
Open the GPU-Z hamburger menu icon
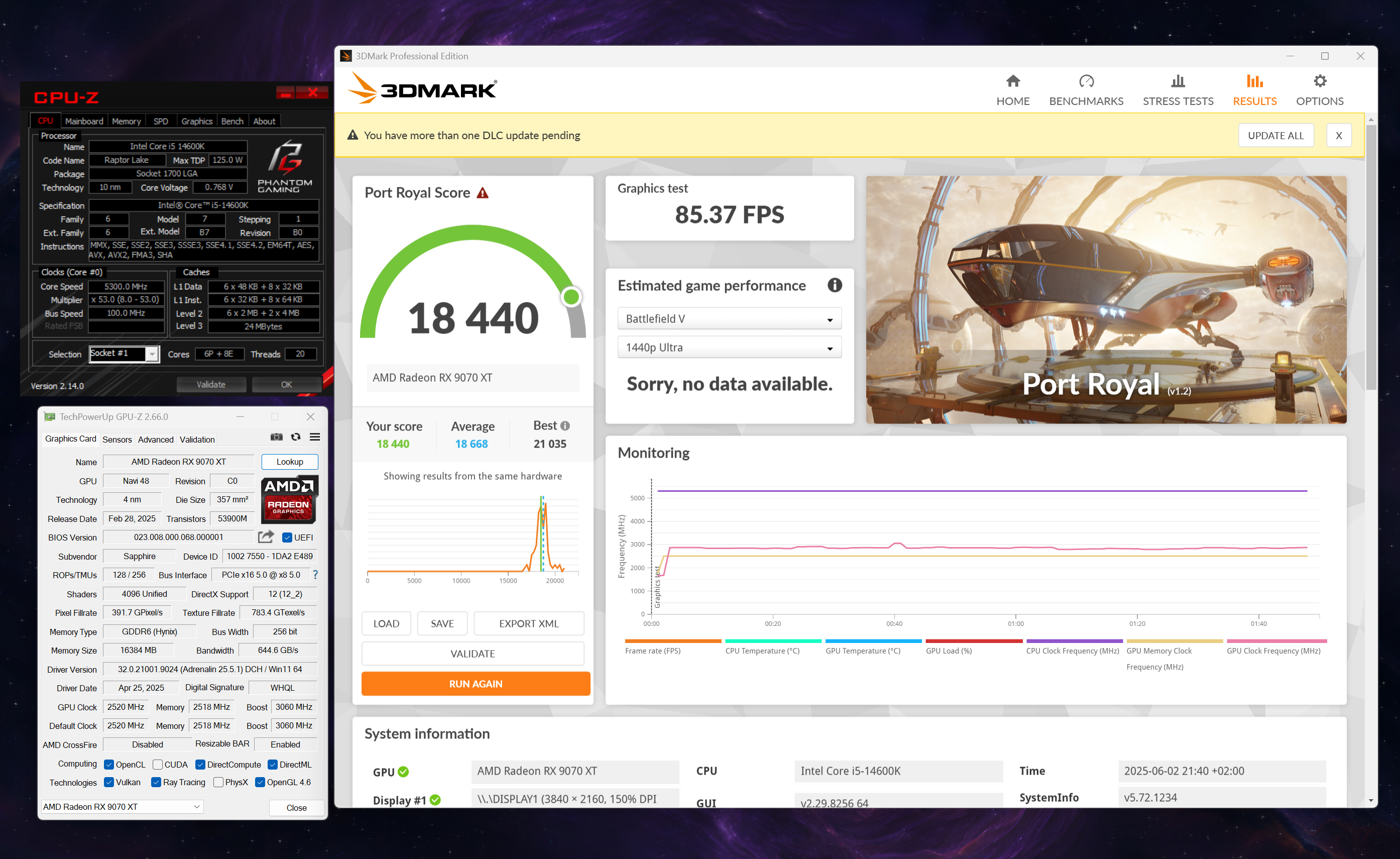click(315, 437)
